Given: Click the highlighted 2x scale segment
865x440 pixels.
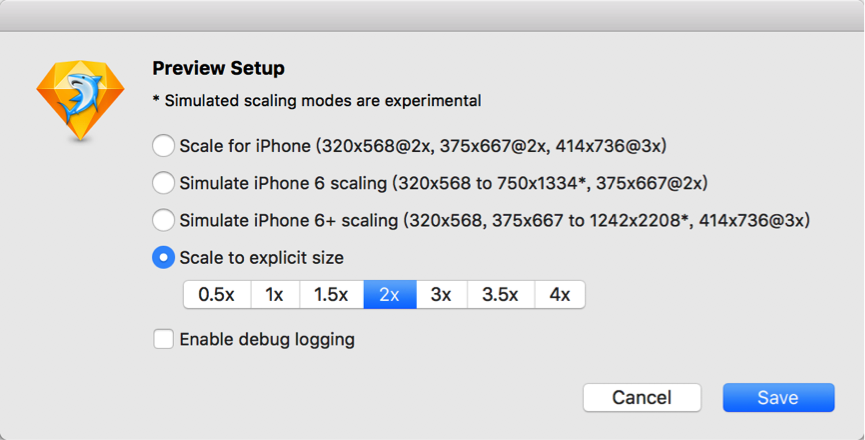Looking at the screenshot, I should (x=390, y=295).
